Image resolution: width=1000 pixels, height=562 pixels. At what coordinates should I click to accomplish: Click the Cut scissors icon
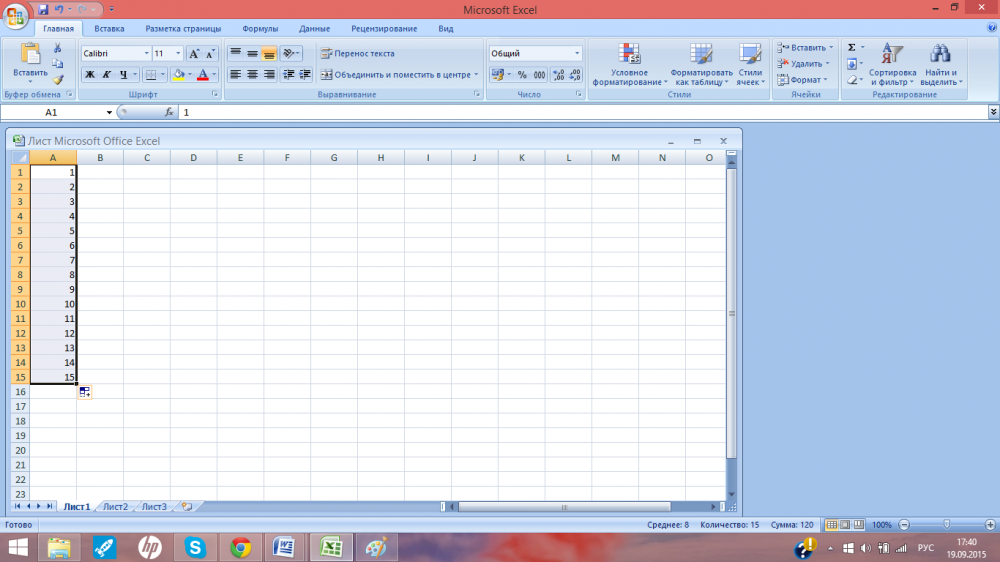click(x=58, y=48)
